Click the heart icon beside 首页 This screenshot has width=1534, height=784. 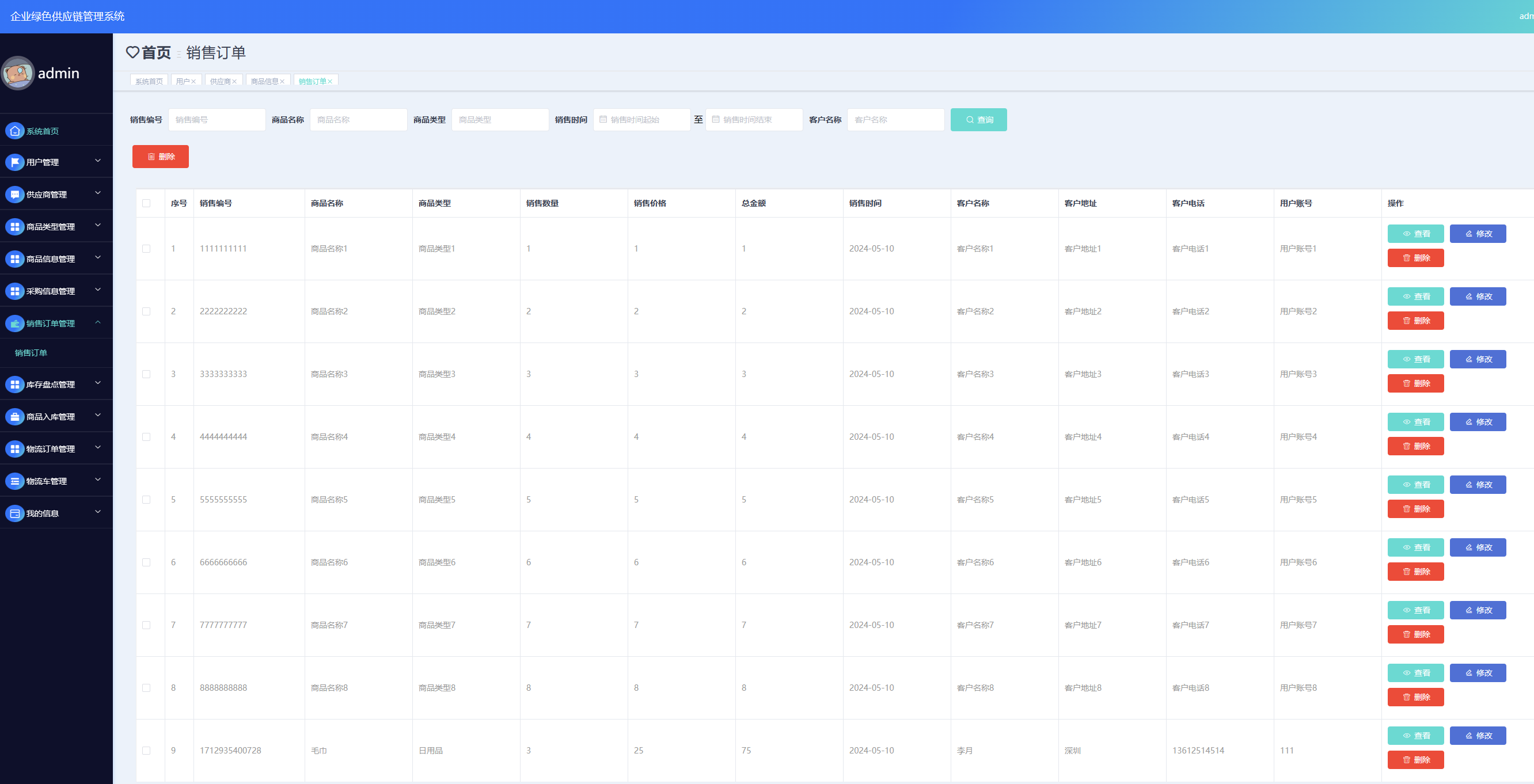(132, 52)
